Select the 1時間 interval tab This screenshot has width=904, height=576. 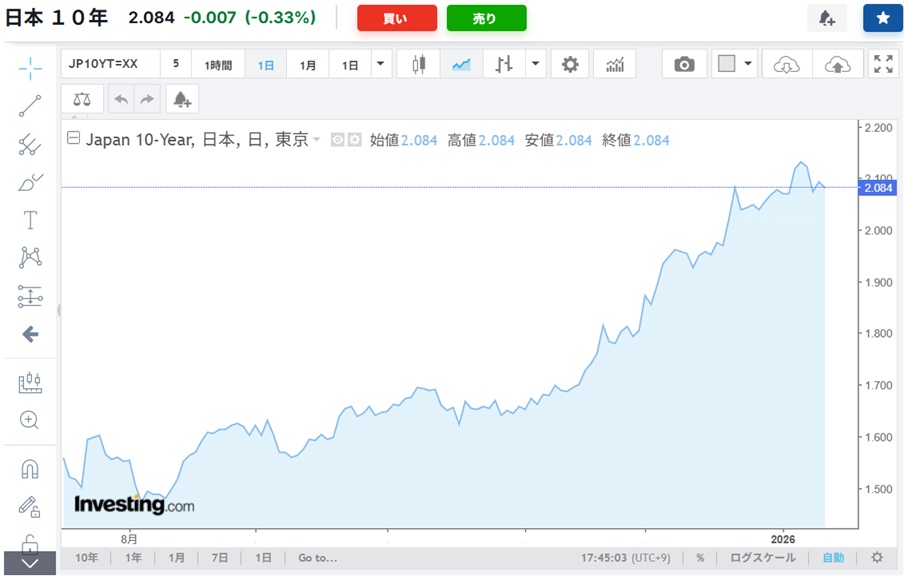click(218, 65)
